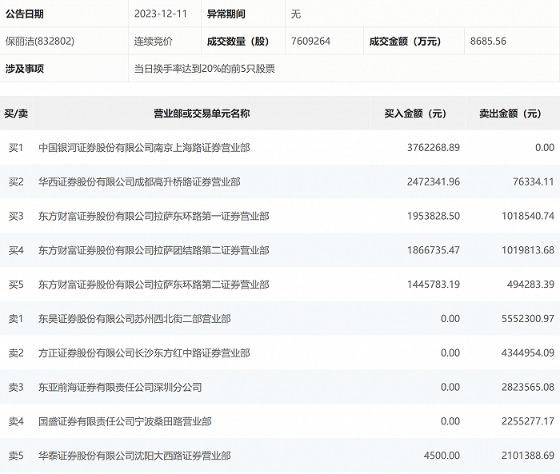Click the 买入金额（元） column header
Image resolution: width=560 pixels, height=474 pixels.
point(415,114)
